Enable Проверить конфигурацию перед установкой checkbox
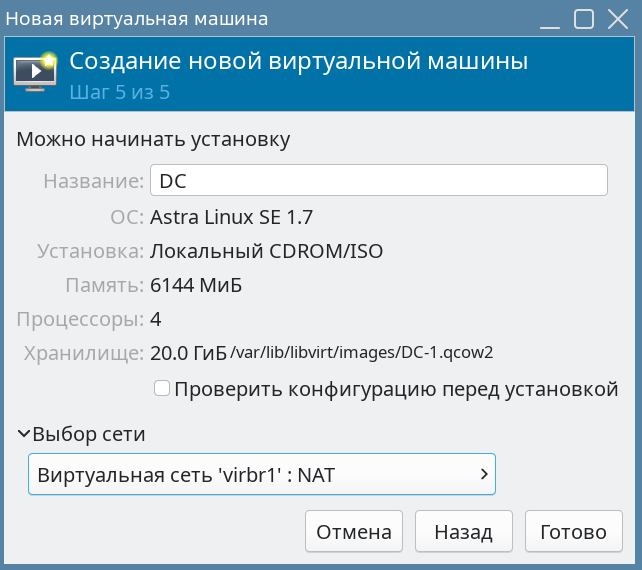 coord(162,388)
